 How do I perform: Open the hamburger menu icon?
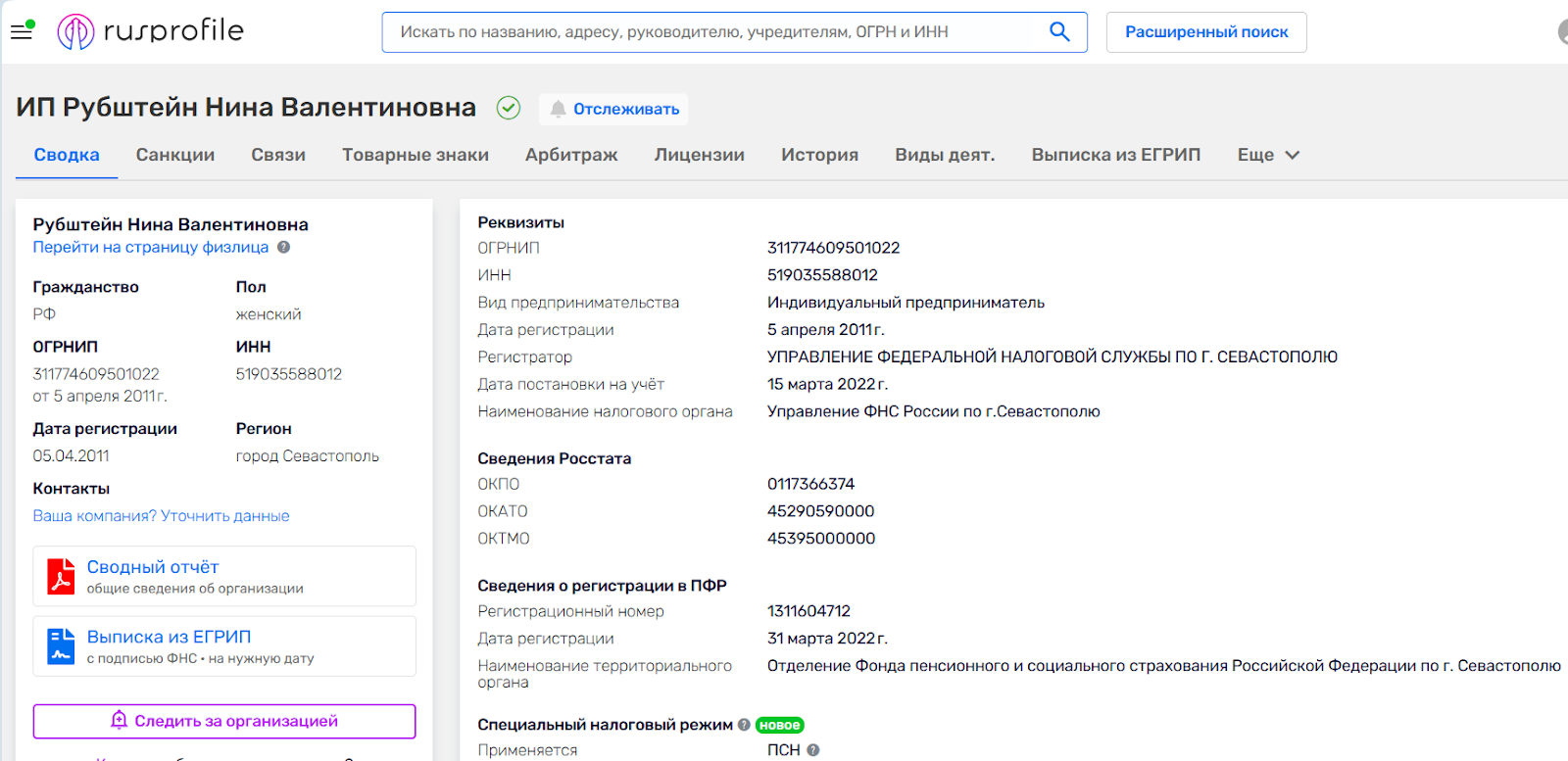click(x=22, y=31)
